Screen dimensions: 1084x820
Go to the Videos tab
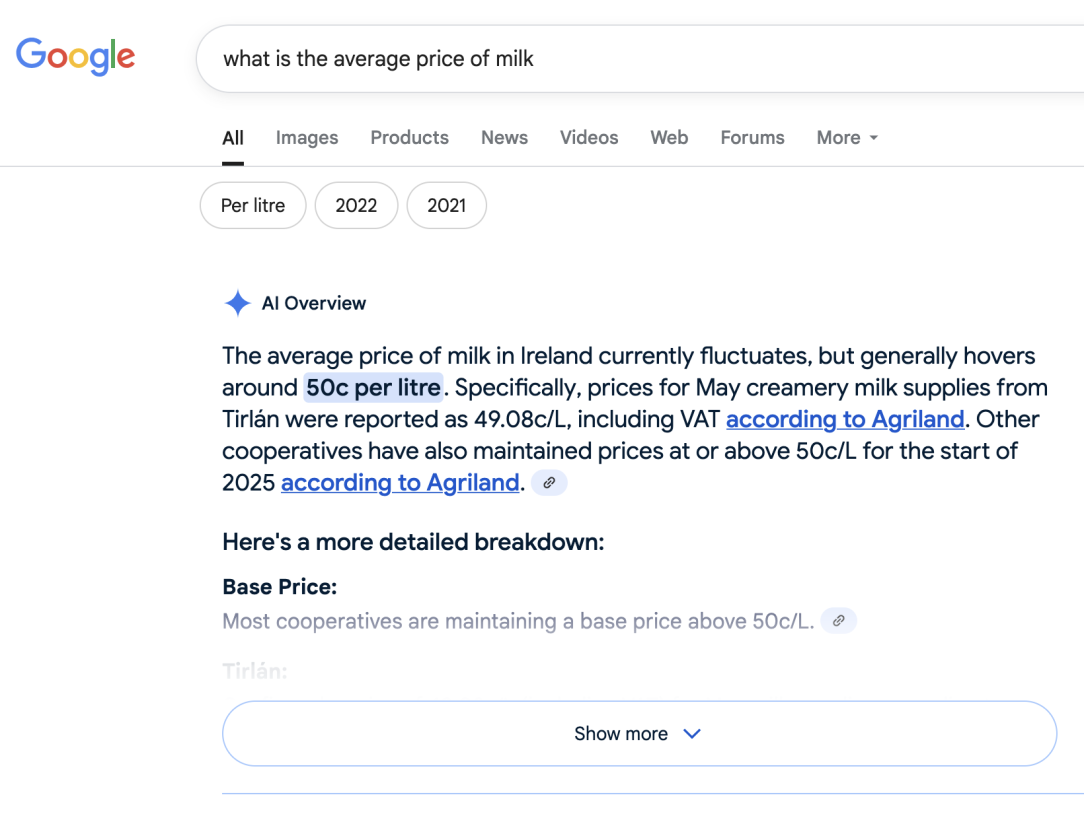[589, 138]
